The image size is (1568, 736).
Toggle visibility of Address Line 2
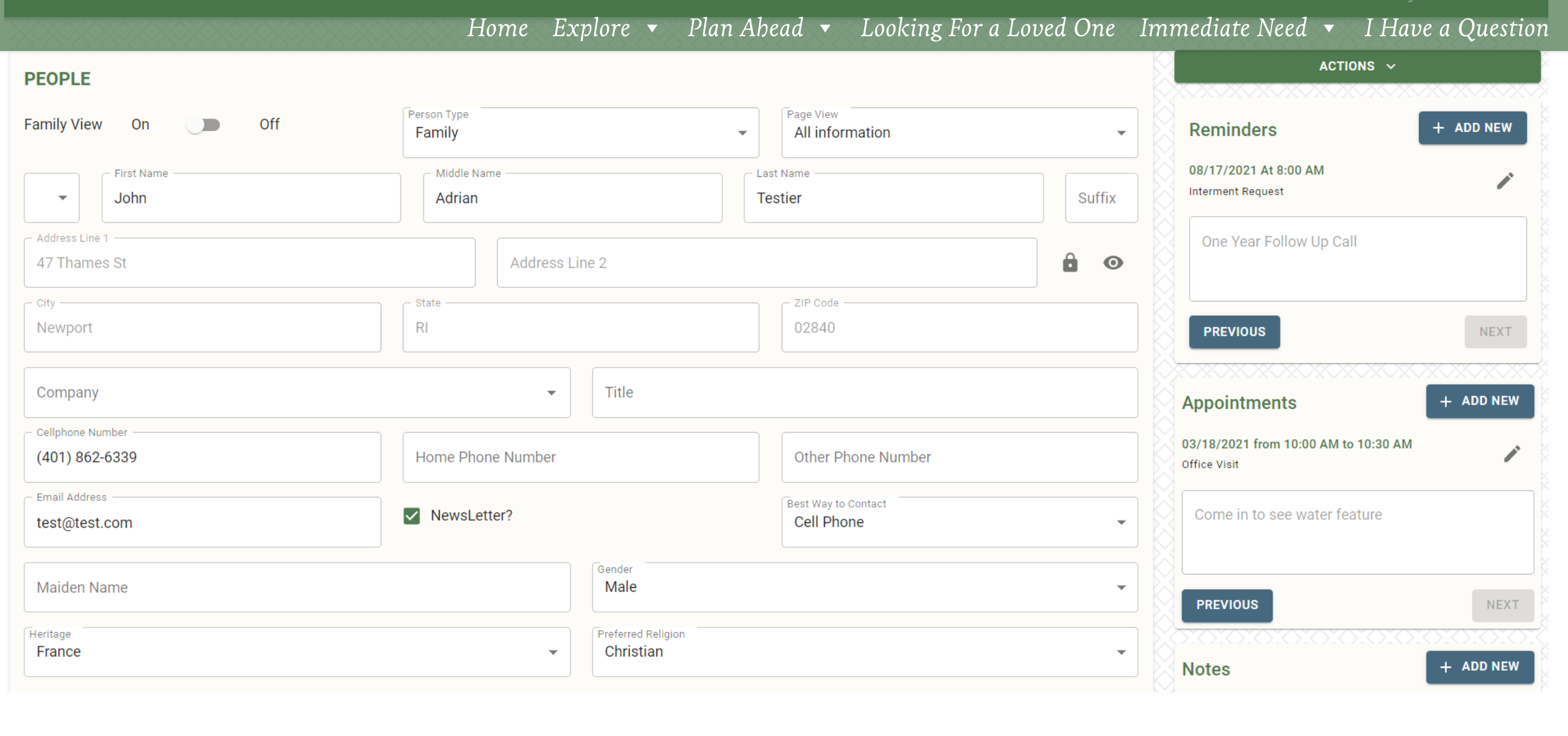tap(1113, 263)
